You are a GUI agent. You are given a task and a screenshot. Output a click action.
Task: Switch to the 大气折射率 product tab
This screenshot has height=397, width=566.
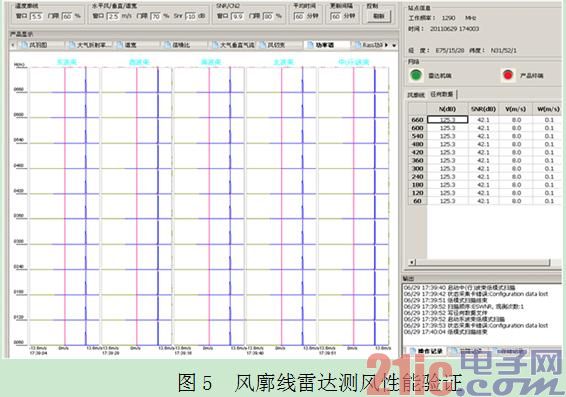click(90, 45)
